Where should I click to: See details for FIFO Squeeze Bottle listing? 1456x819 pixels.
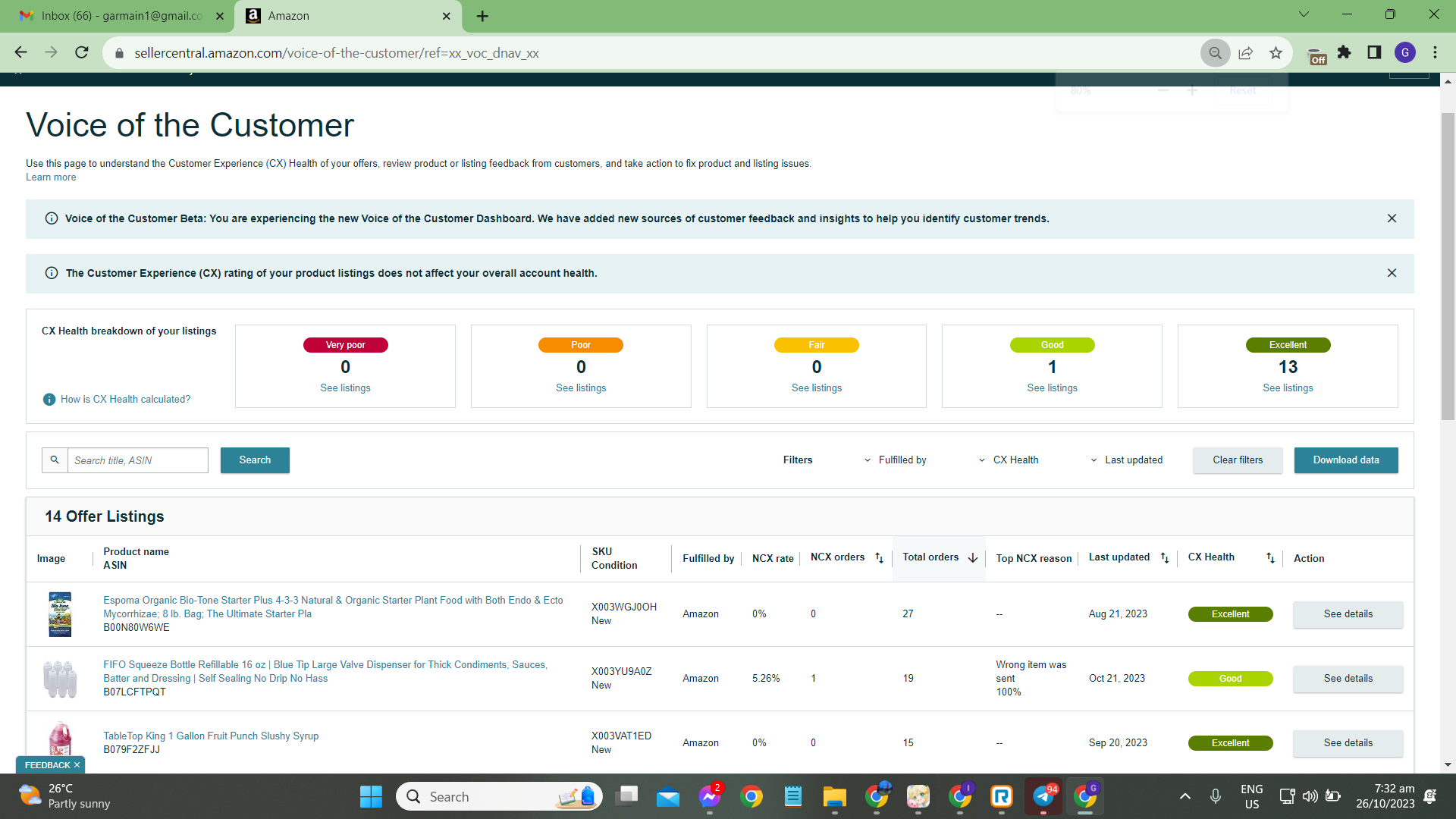pos(1348,679)
